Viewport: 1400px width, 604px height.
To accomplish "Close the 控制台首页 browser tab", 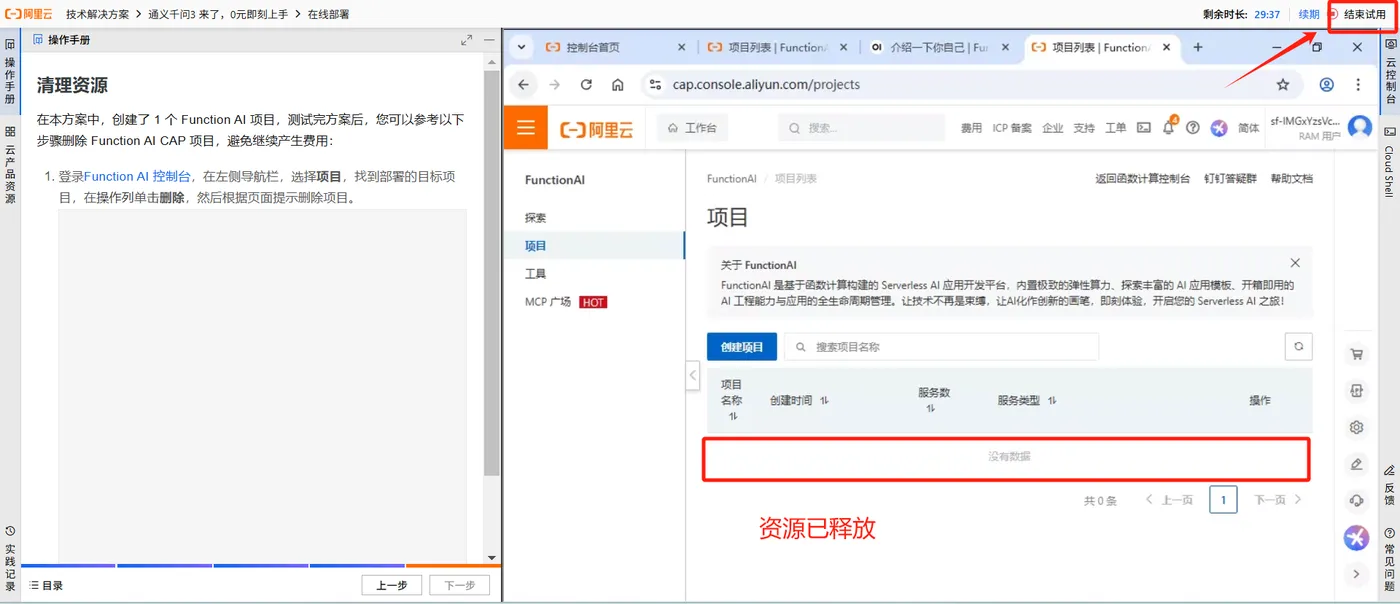I will (x=682, y=47).
